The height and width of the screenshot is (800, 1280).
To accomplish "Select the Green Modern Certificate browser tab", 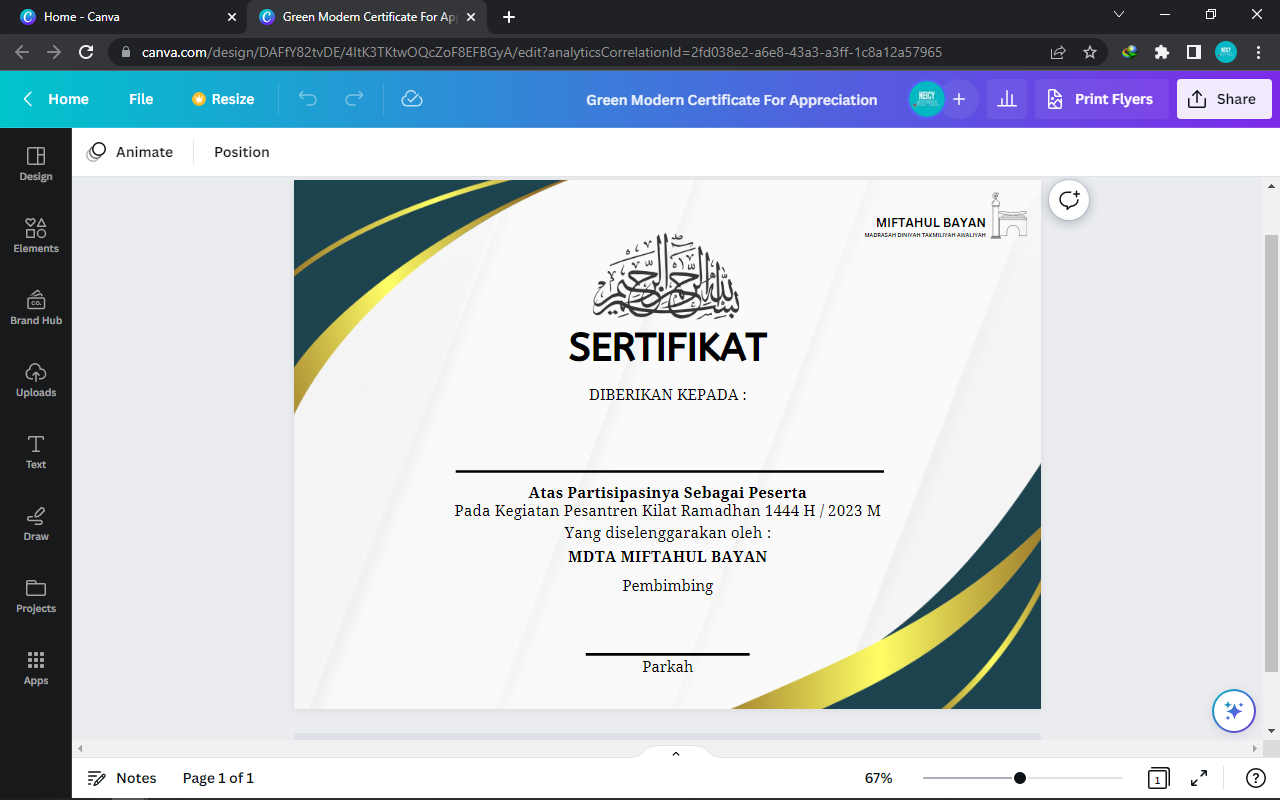I will click(x=367, y=17).
